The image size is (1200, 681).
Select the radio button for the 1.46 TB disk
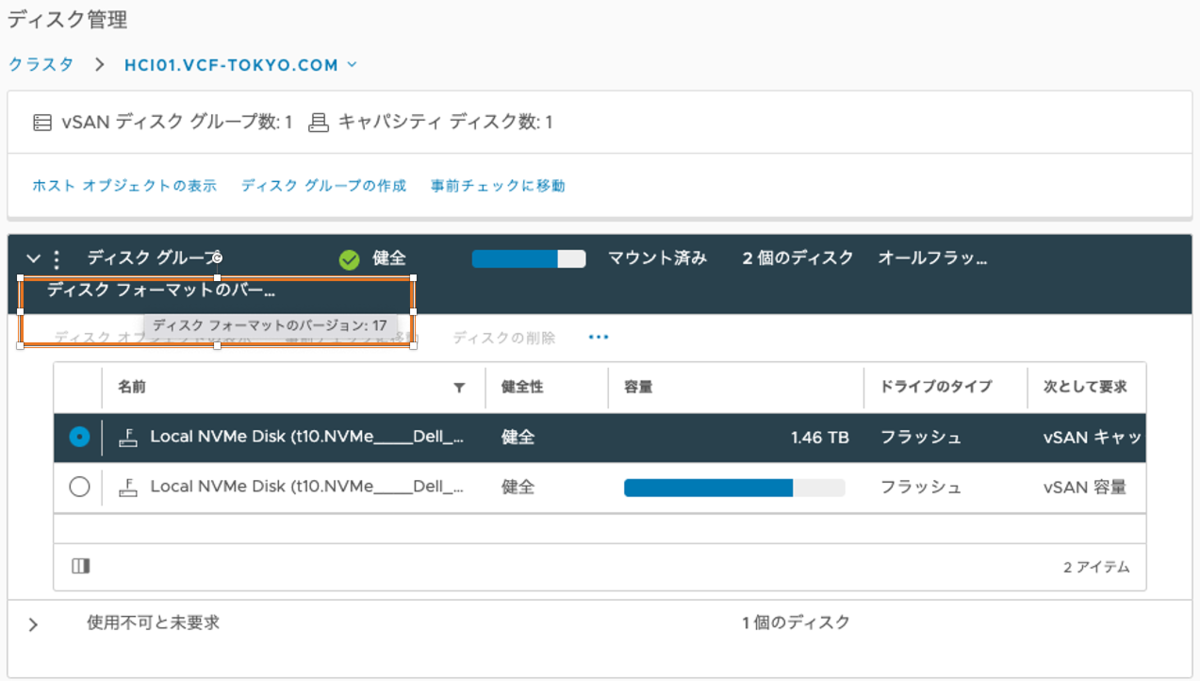79,437
